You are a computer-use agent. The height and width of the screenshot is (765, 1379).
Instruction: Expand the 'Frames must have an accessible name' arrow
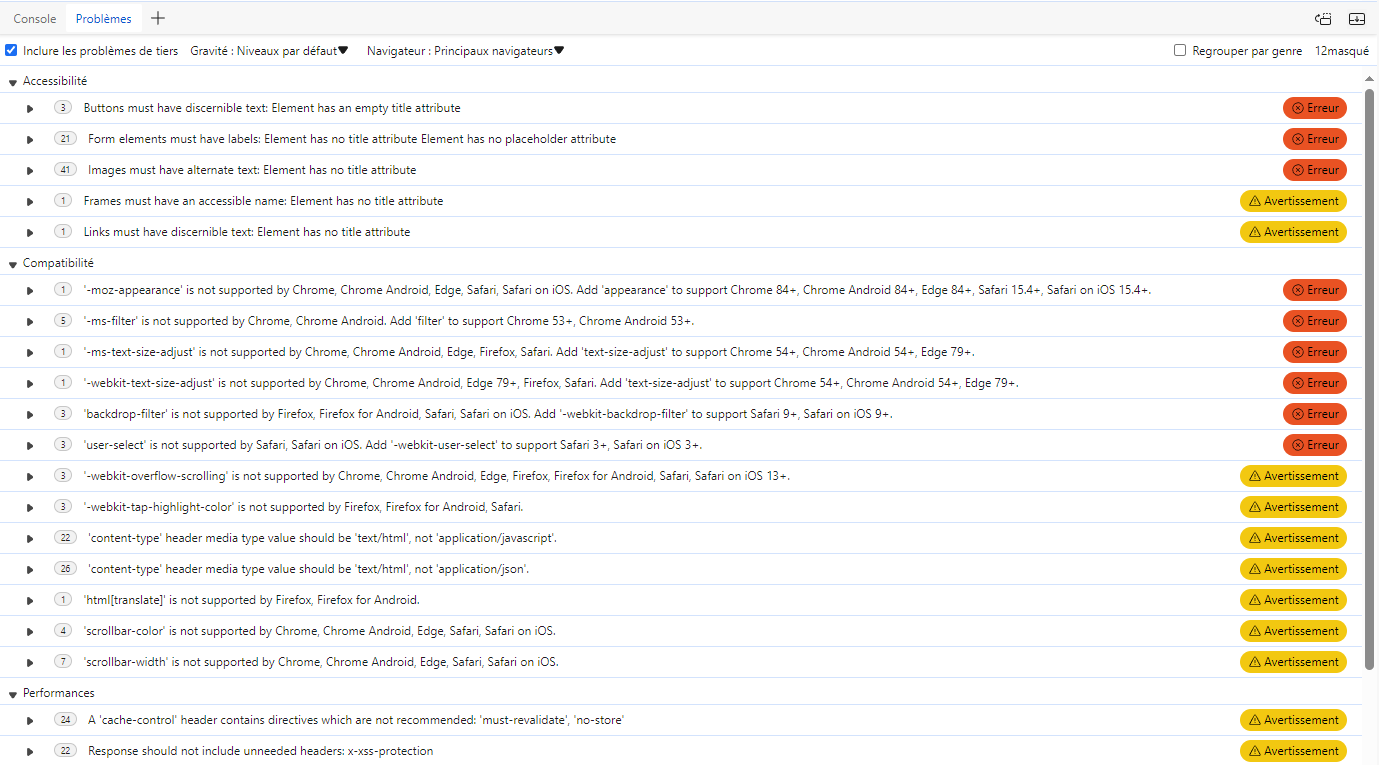[x=30, y=201]
